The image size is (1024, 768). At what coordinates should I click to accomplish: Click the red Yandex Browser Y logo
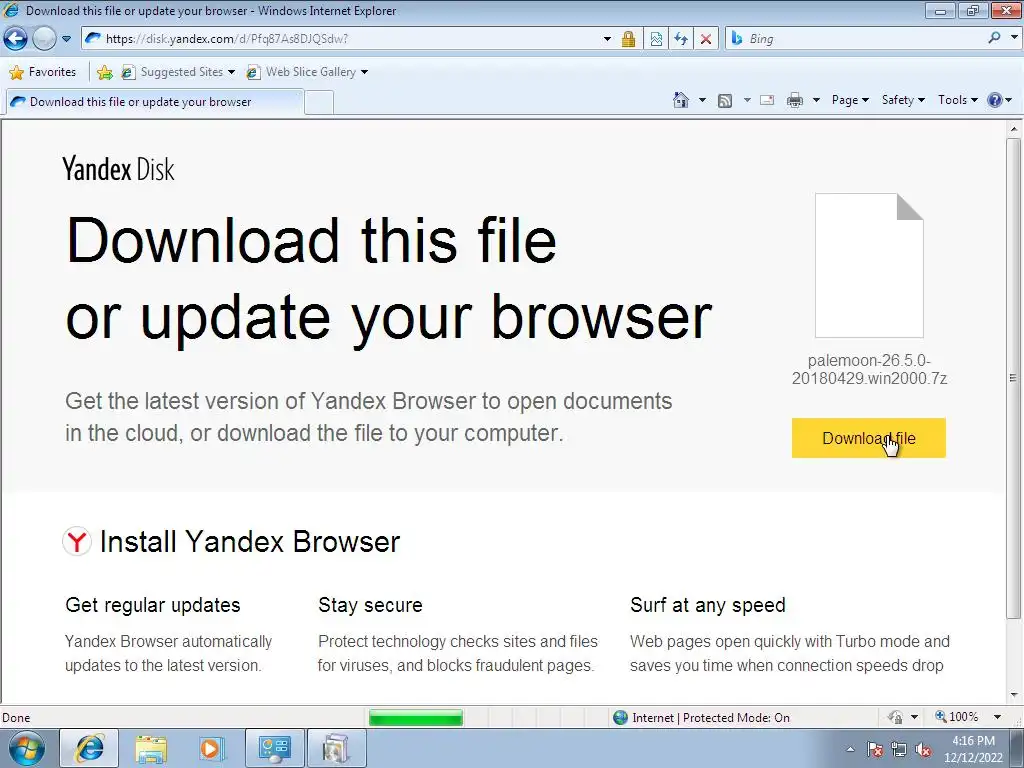point(77,541)
